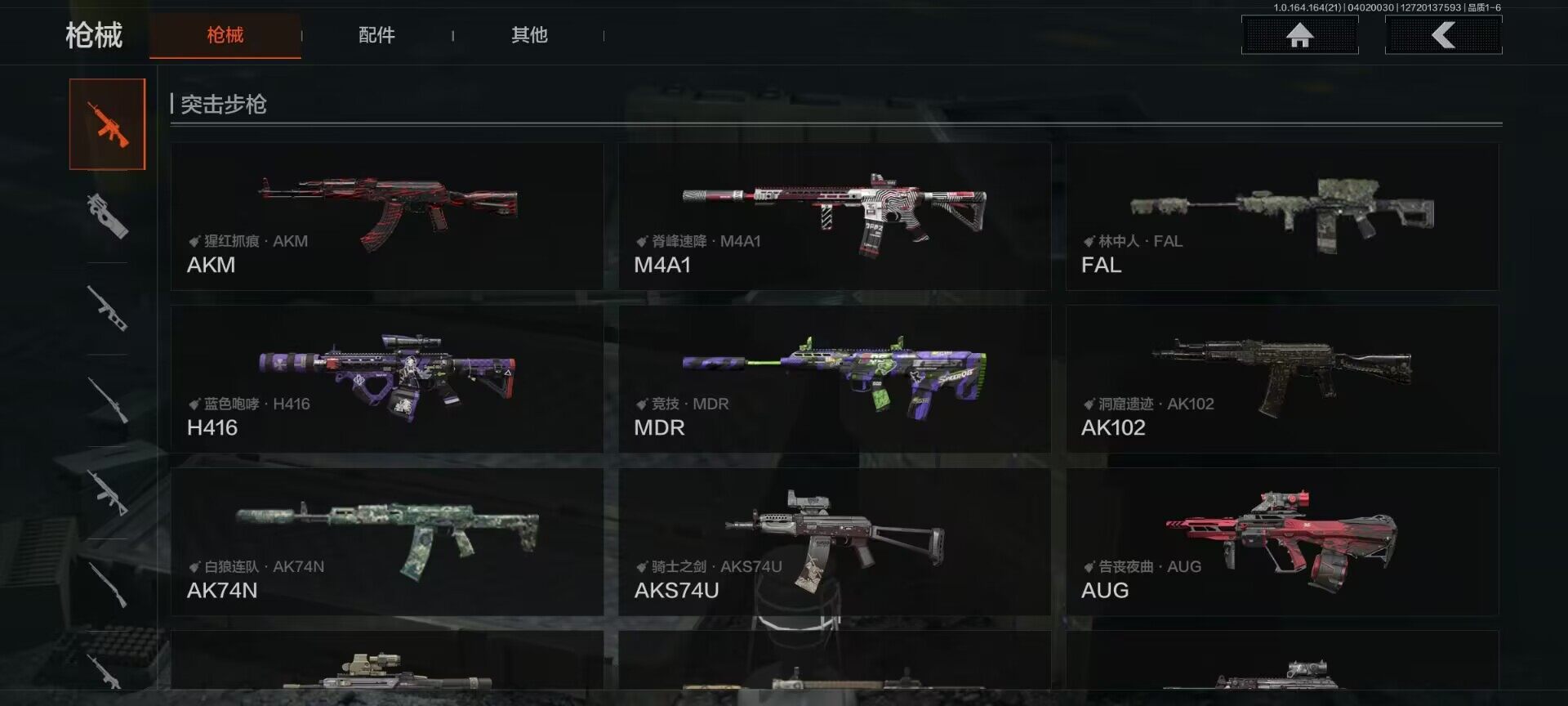Select the third weapon category icon in sidebar
The width and height of the screenshot is (1568, 706).
[107, 308]
